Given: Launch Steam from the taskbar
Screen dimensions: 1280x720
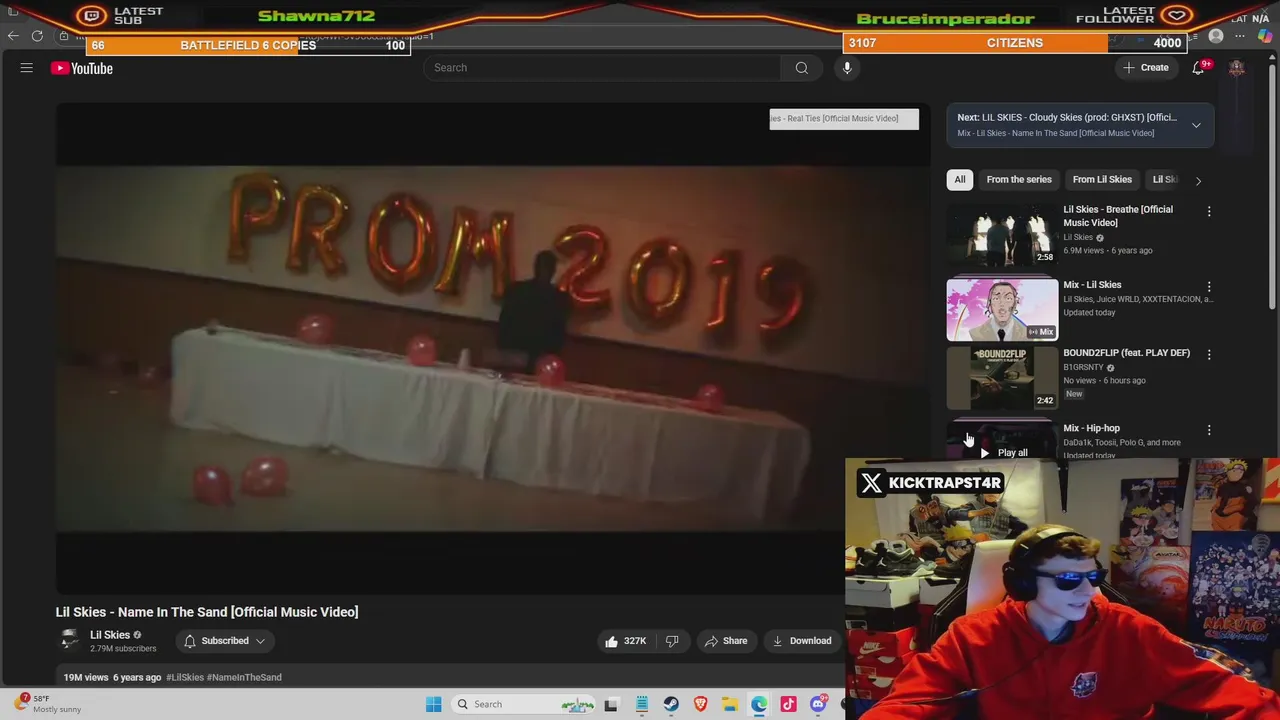Looking at the screenshot, I should (671, 704).
